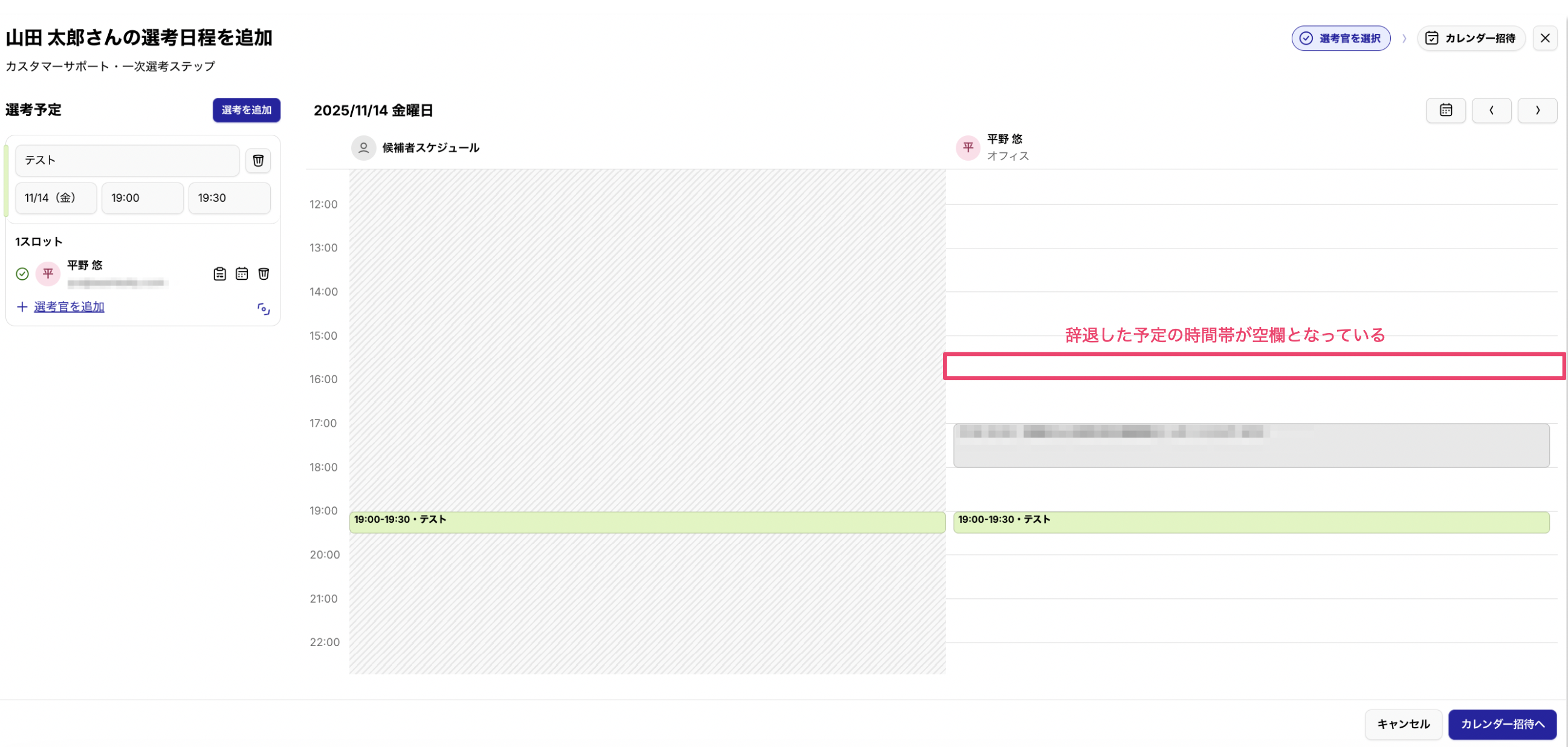Open the 19:00 start time selector
1568x747 pixels.
(143, 198)
